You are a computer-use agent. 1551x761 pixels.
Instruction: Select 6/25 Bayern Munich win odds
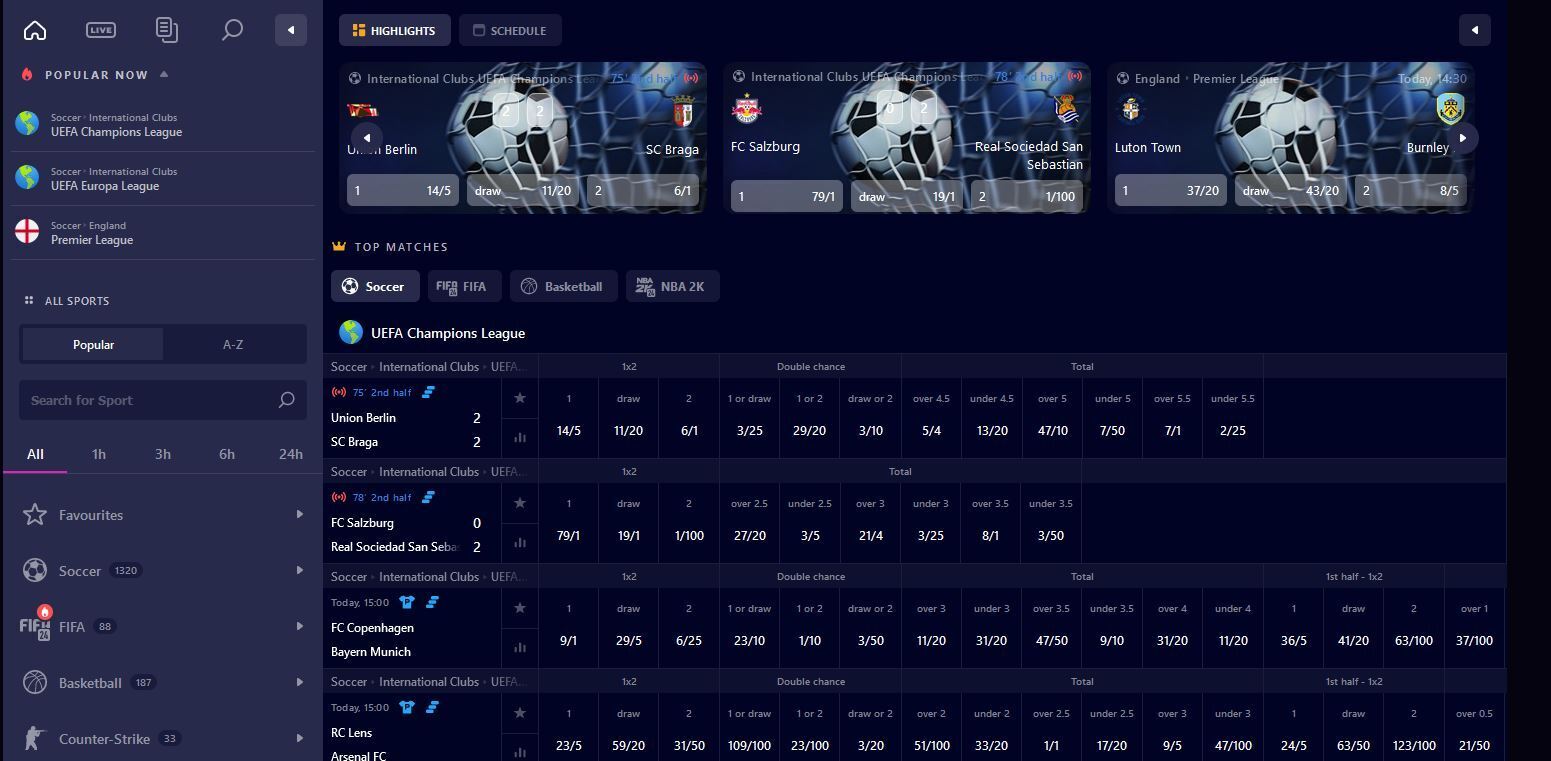point(689,628)
